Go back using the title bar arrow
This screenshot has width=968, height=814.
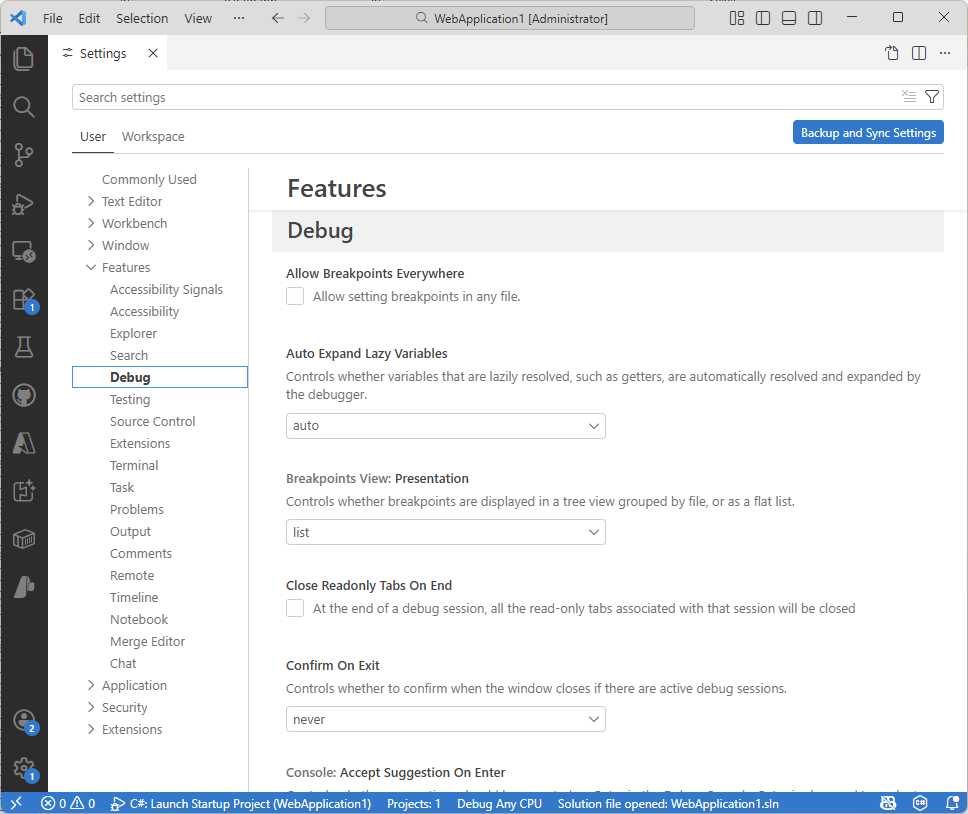pos(278,18)
